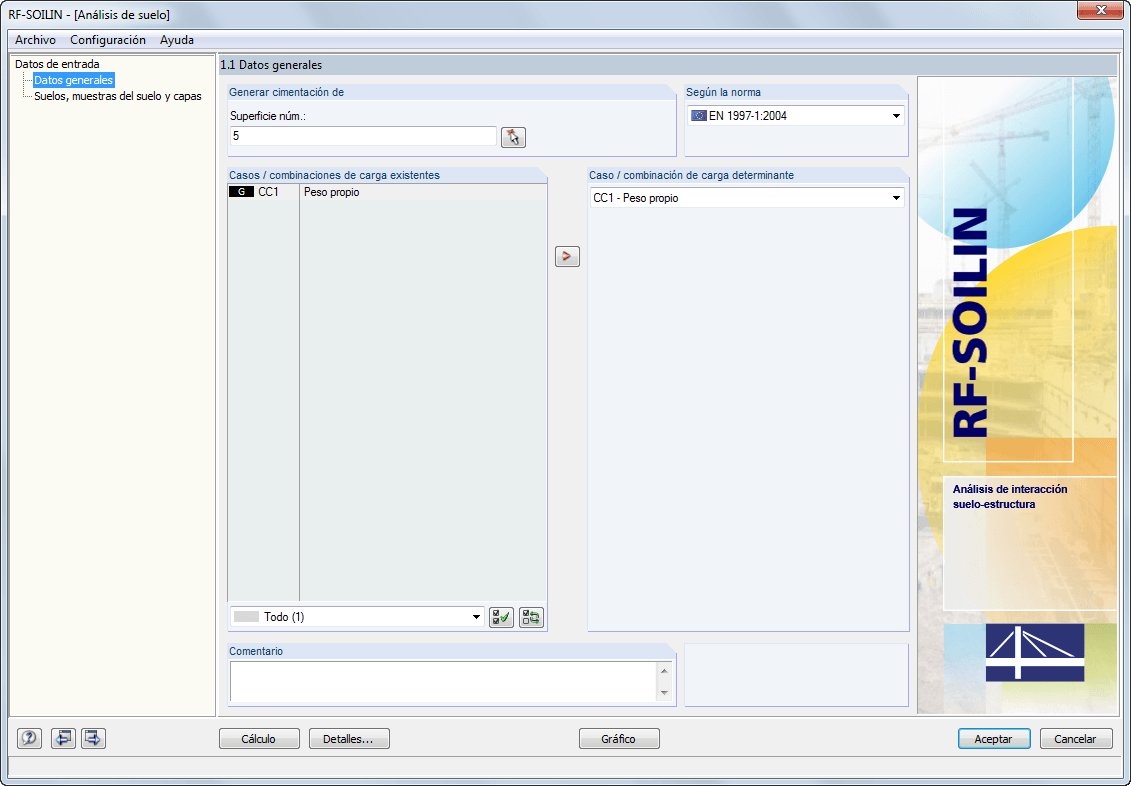Invert the load case selection
This screenshot has width=1131, height=786.
point(530,617)
